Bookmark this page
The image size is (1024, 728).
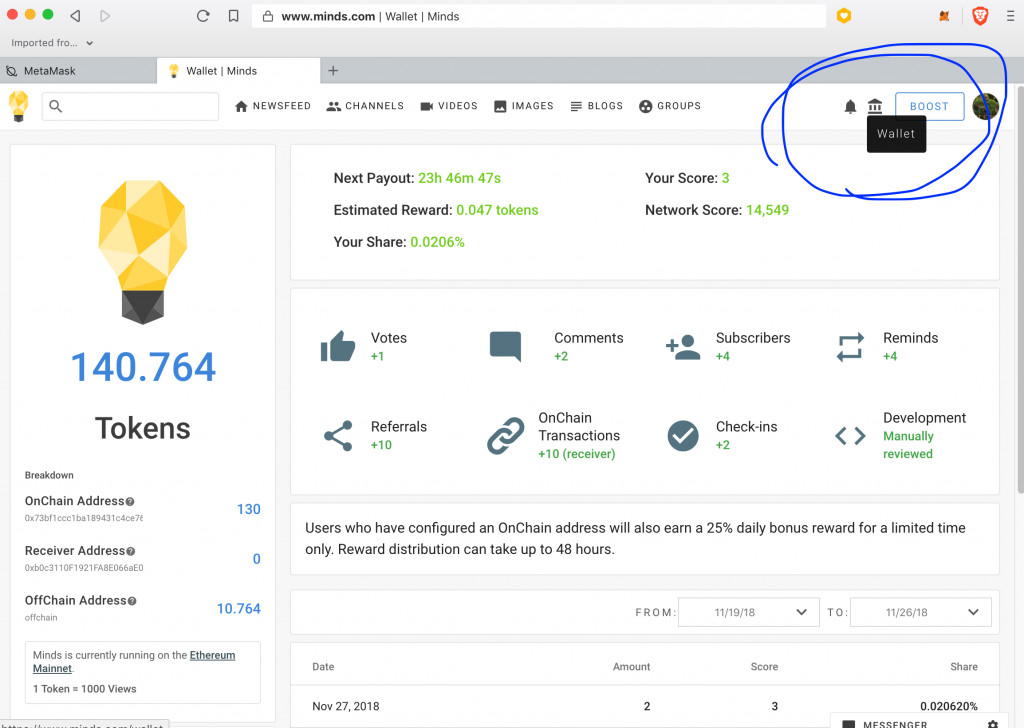coord(233,16)
